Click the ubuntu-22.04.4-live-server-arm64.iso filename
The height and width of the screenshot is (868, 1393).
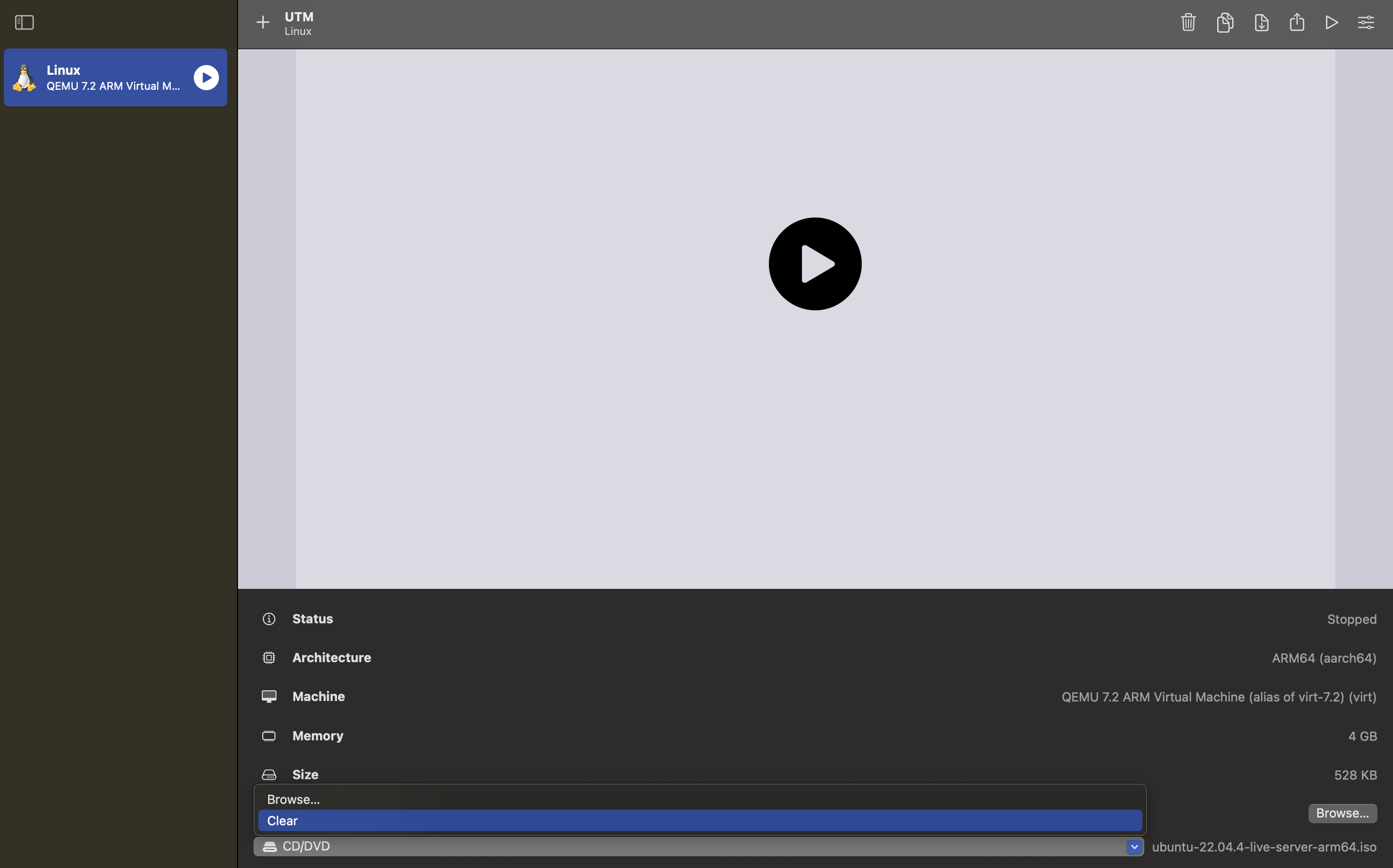coord(1264,847)
